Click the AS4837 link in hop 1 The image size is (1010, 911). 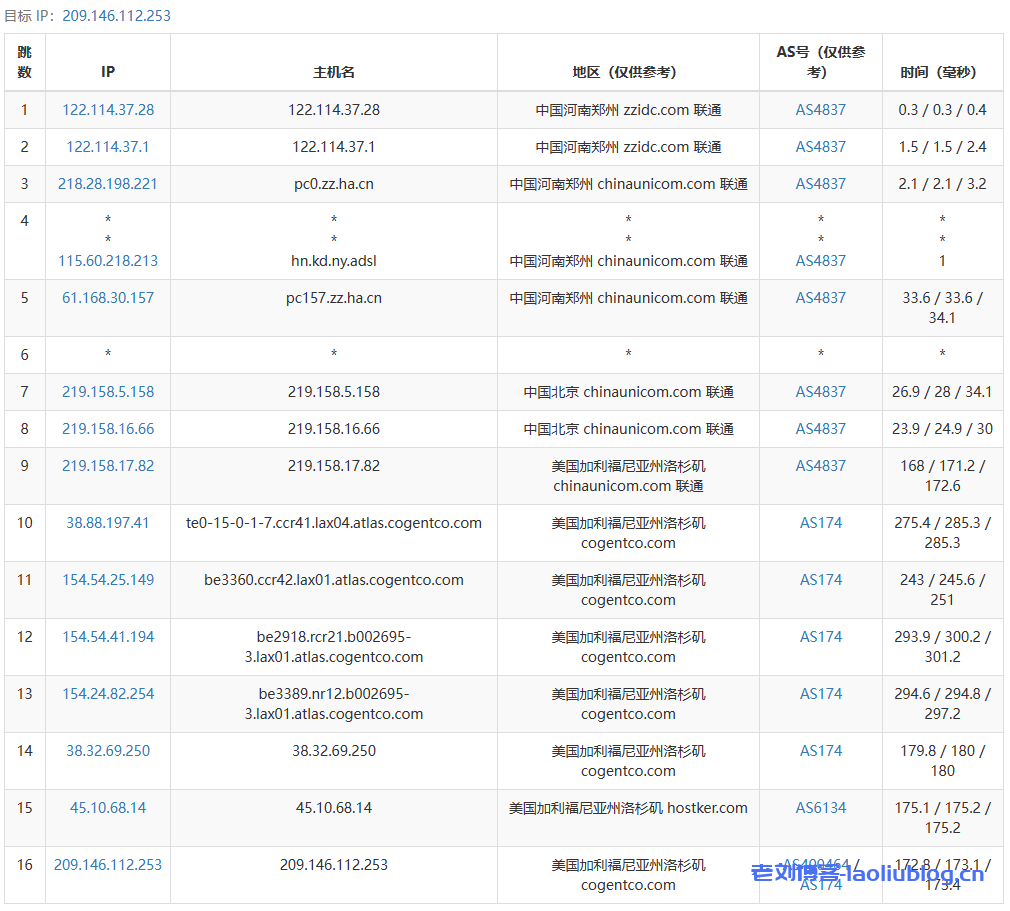pyautogui.click(x=820, y=110)
